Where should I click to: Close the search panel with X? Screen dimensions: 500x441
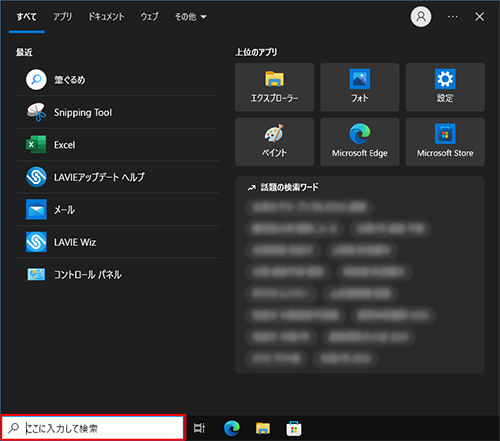point(479,16)
